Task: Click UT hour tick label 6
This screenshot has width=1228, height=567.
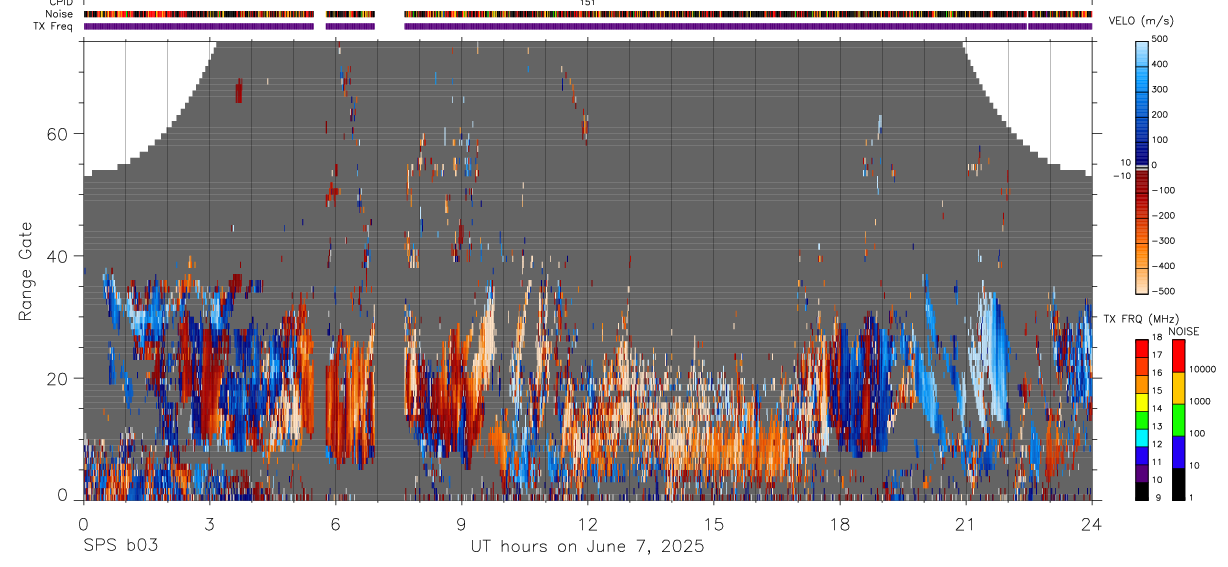Action: point(336,523)
